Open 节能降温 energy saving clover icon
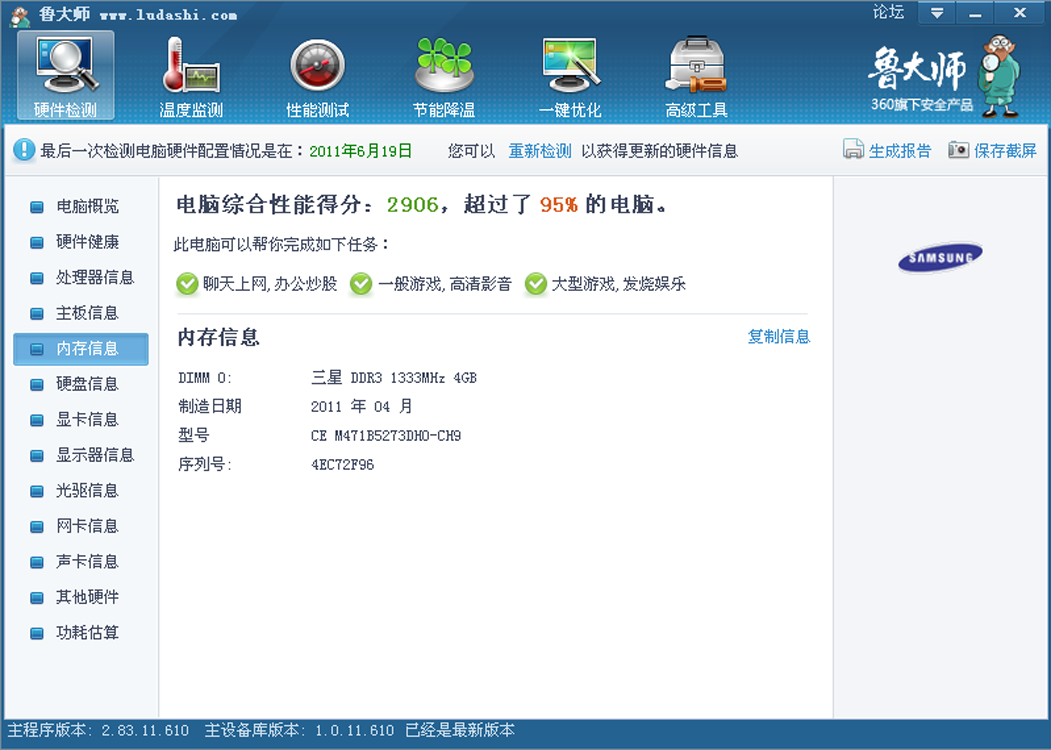The height and width of the screenshot is (750, 1051). [x=444, y=65]
